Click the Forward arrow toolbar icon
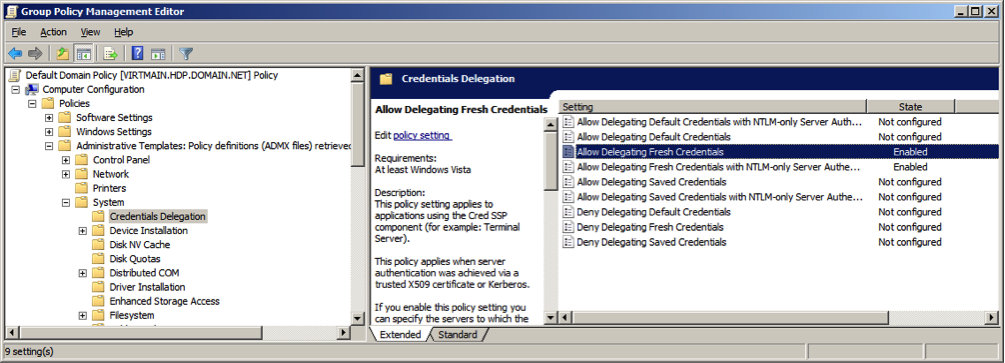Screen dimensions: 1005x363 pos(35,53)
